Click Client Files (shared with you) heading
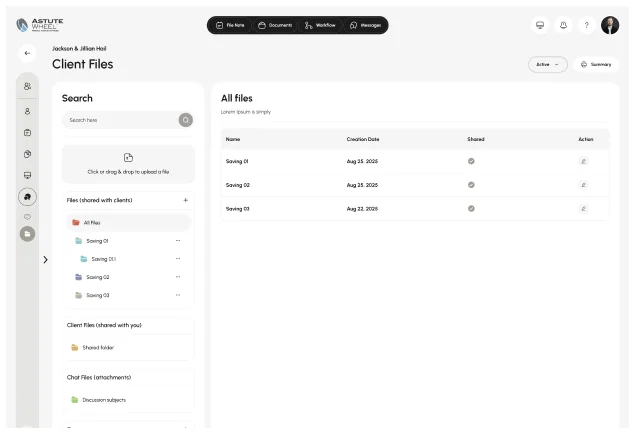Viewport: 635px width, 434px height. 104,325
